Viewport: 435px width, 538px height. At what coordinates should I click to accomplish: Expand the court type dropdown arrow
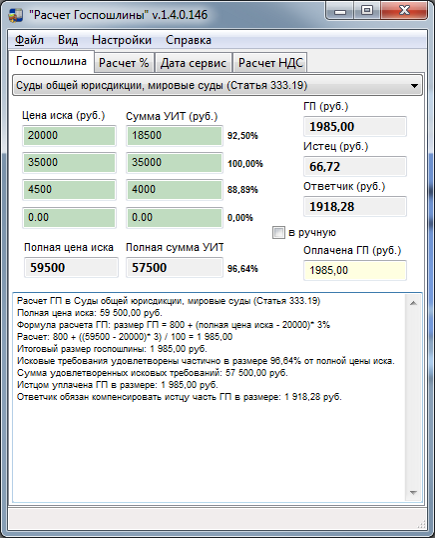click(414, 85)
